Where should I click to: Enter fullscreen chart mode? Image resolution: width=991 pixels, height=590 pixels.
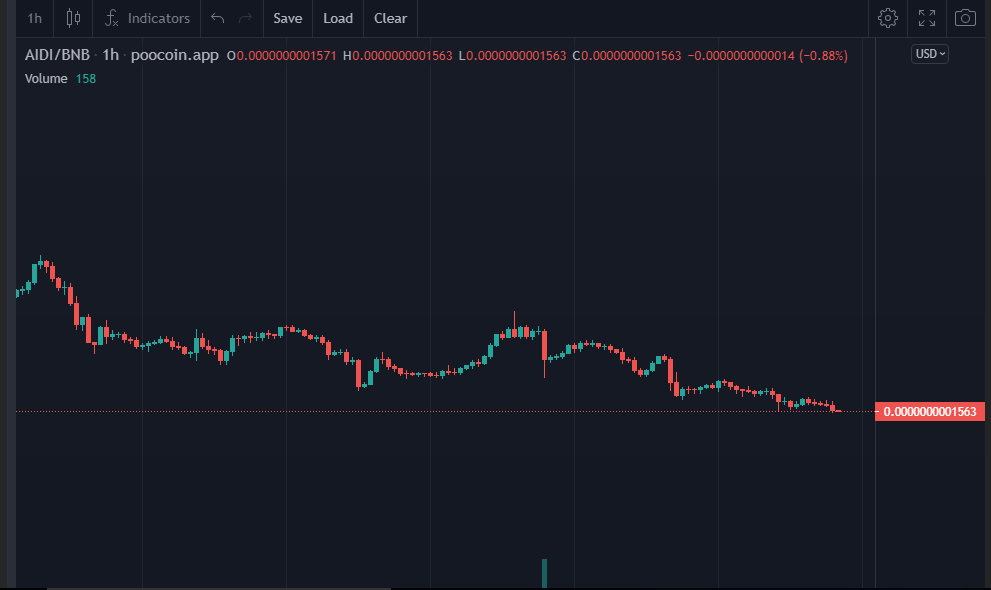tap(927, 18)
